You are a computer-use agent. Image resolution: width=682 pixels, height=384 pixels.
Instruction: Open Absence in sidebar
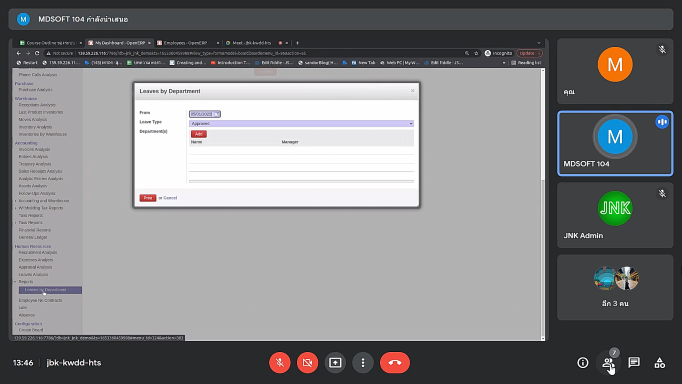27,315
